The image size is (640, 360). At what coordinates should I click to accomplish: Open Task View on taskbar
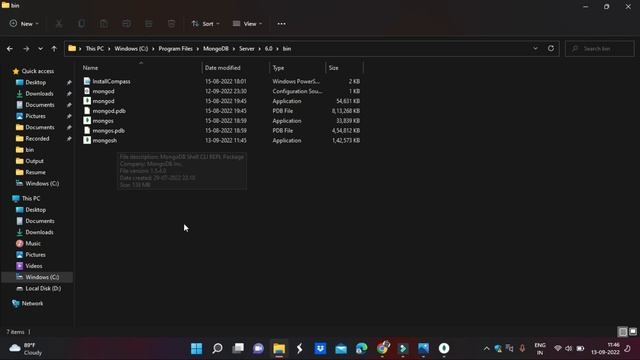point(238,348)
